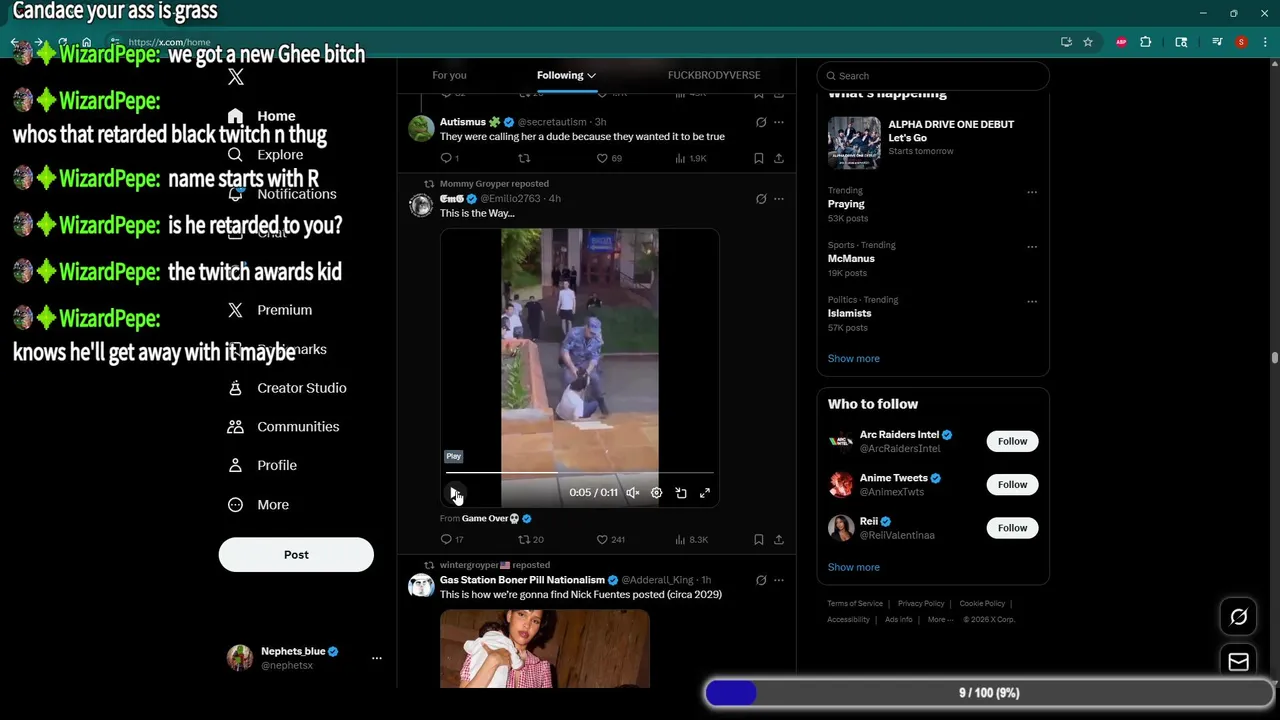The height and width of the screenshot is (720, 1280).
Task: Reply to Emilio's post with 17 replies
Action: pyautogui.click(x=452, y=540)
